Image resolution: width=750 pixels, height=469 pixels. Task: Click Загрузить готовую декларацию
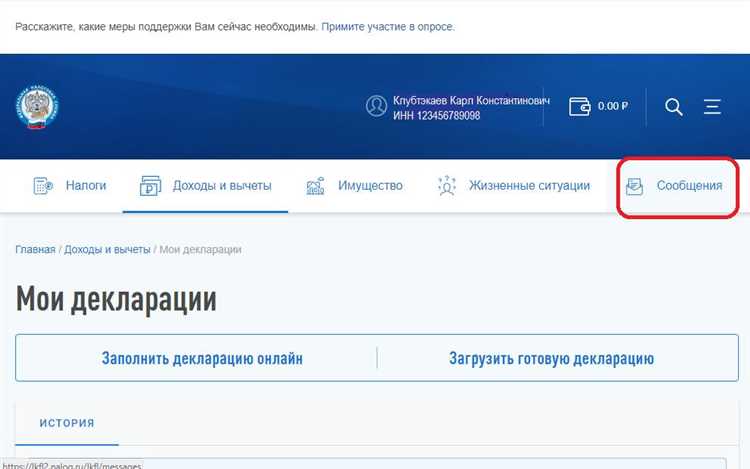(551, 358)
